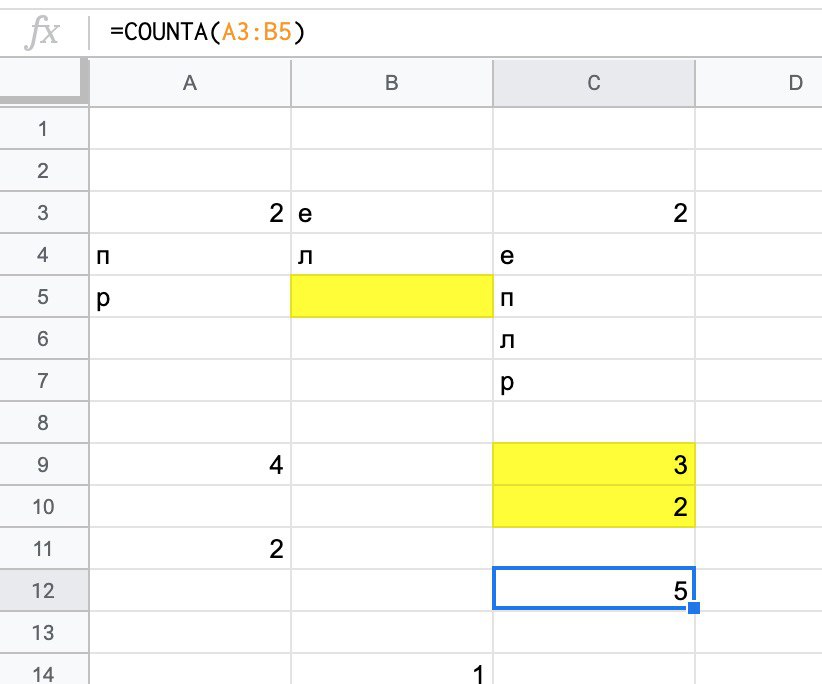Screen dimensions: 822x684
Task: Click cell A9 containing 4
Action: coord(190,465)
